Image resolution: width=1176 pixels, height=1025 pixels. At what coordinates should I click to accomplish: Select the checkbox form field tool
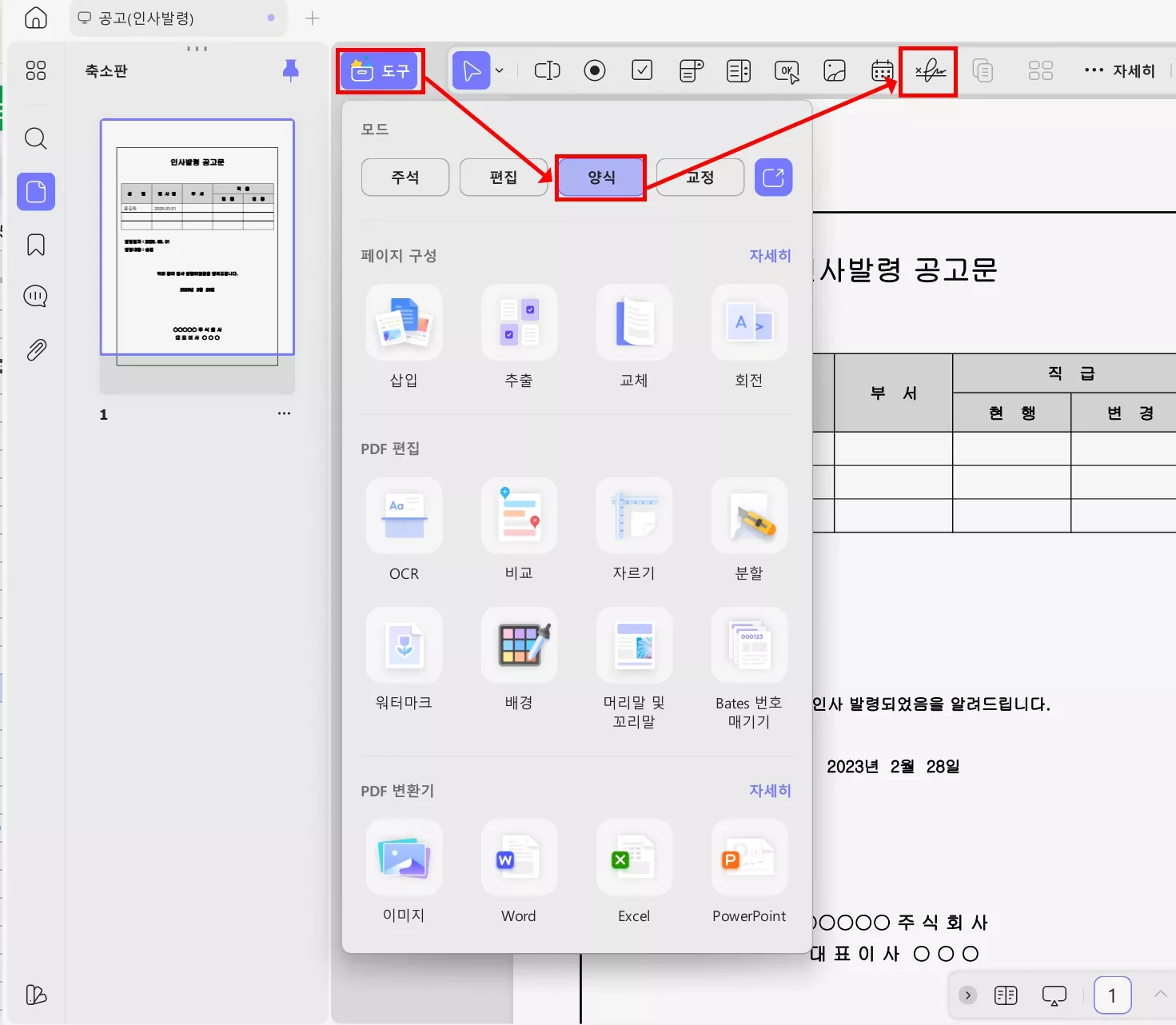click(642, 70)
